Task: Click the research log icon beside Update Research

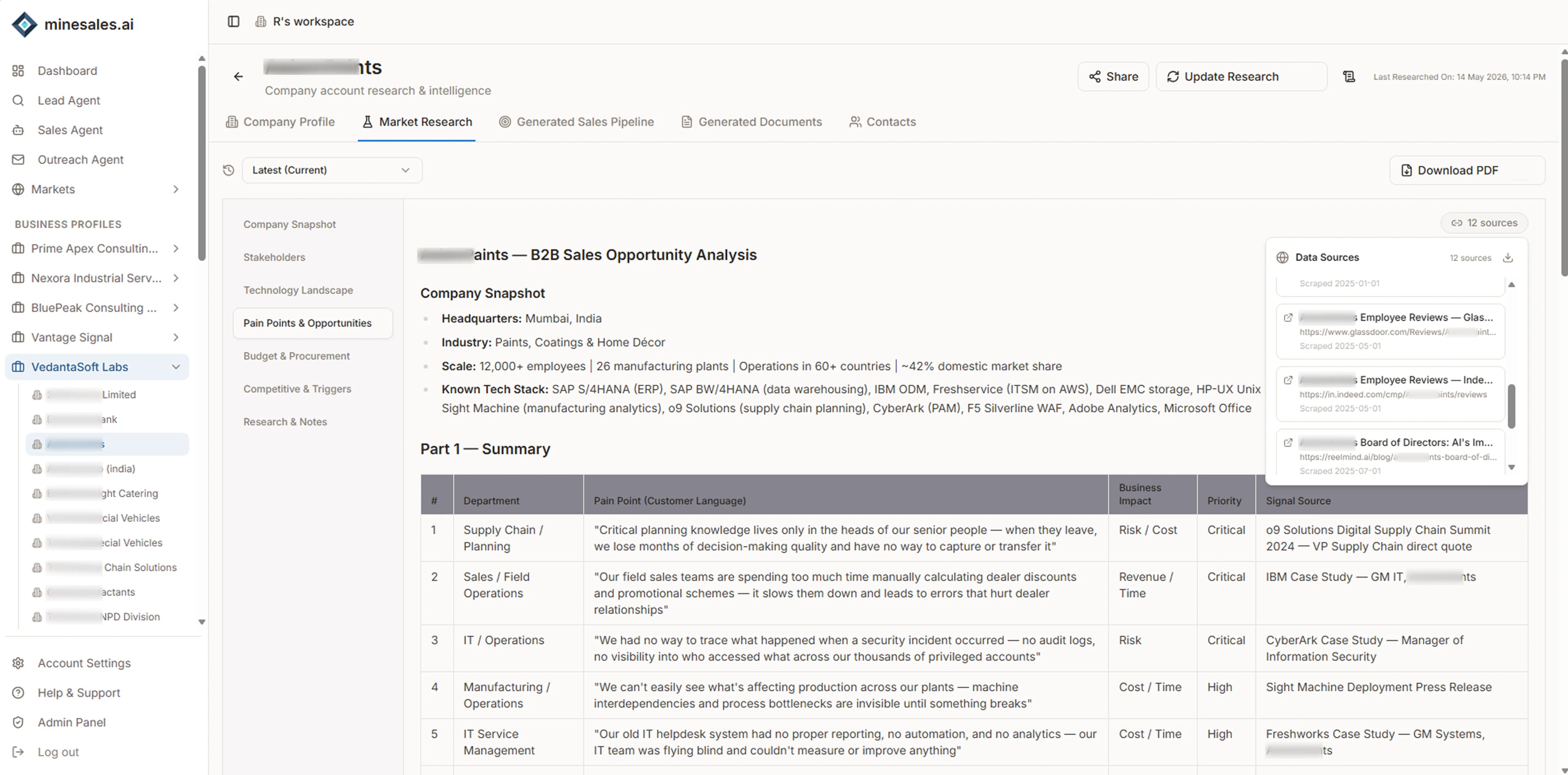Action: pyautogui.click(x=1349, y=77)
